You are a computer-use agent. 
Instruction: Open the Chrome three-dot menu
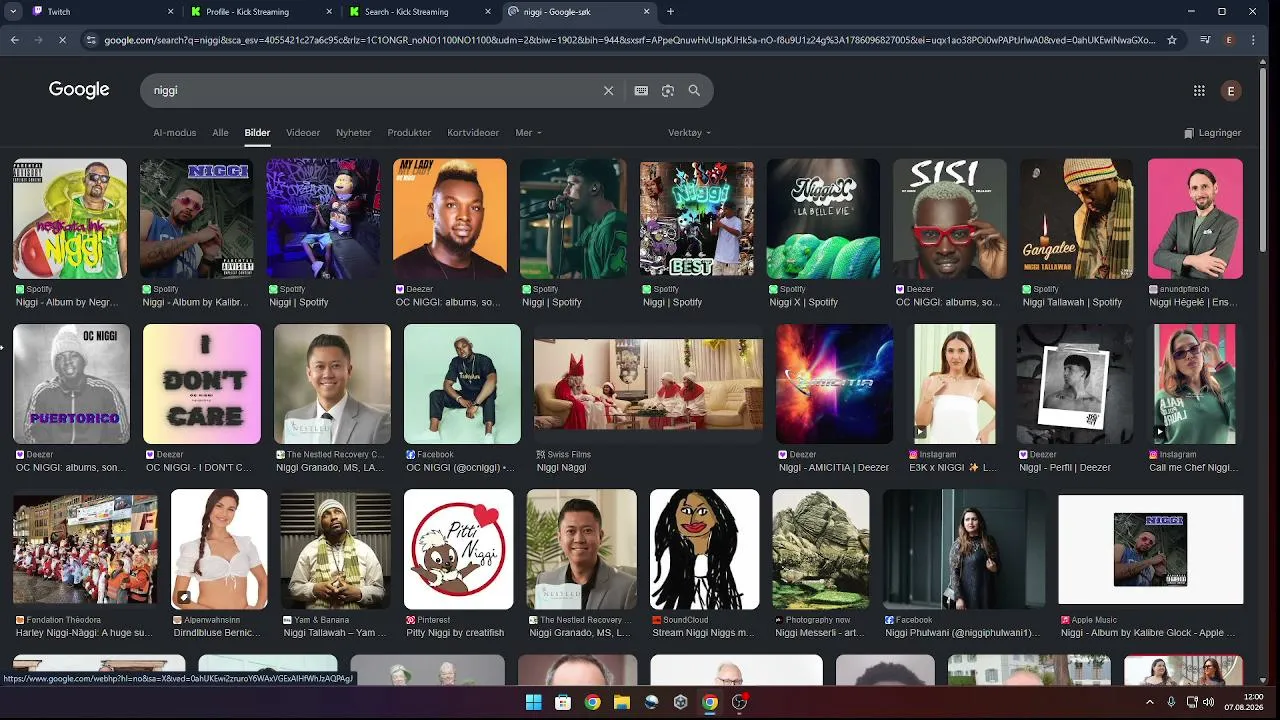tap(1255, 40)
